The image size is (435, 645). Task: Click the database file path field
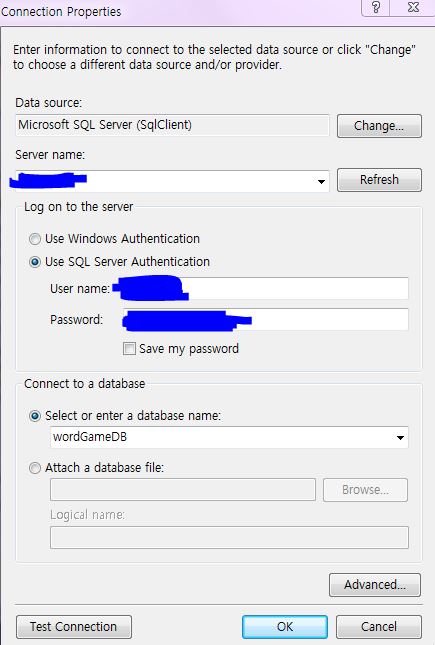183,490
